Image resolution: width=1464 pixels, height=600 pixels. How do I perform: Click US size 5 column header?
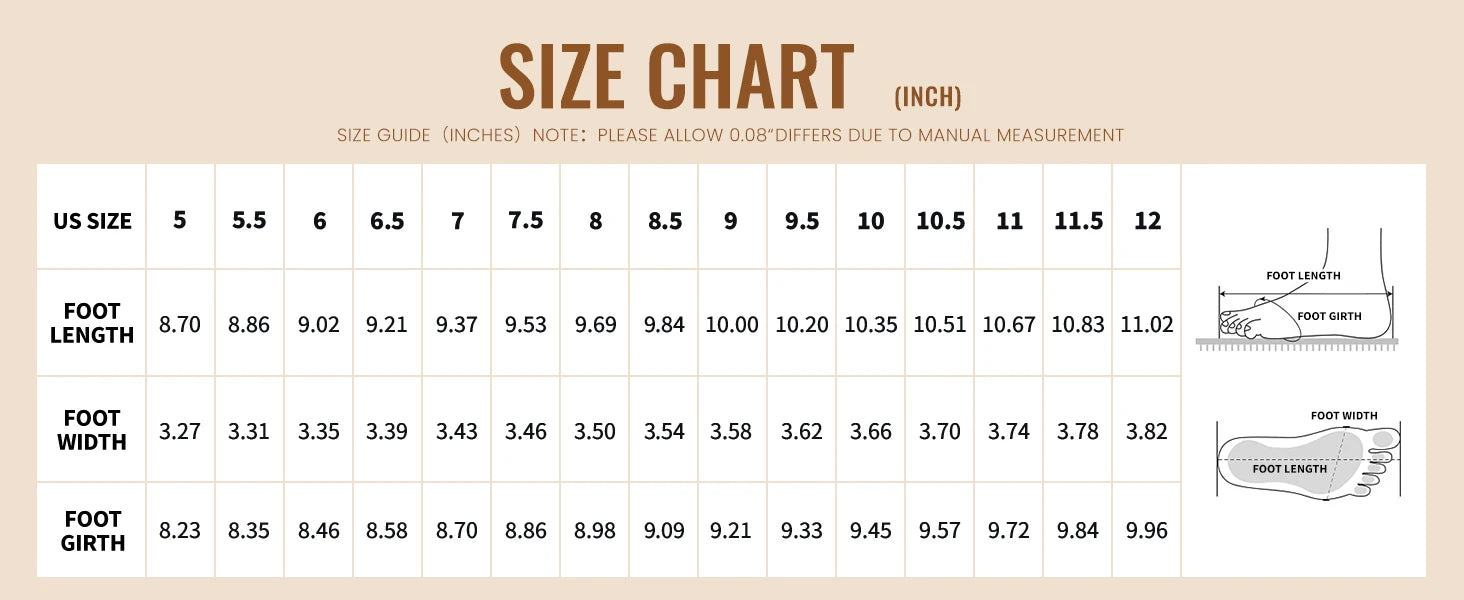(180, 220)
